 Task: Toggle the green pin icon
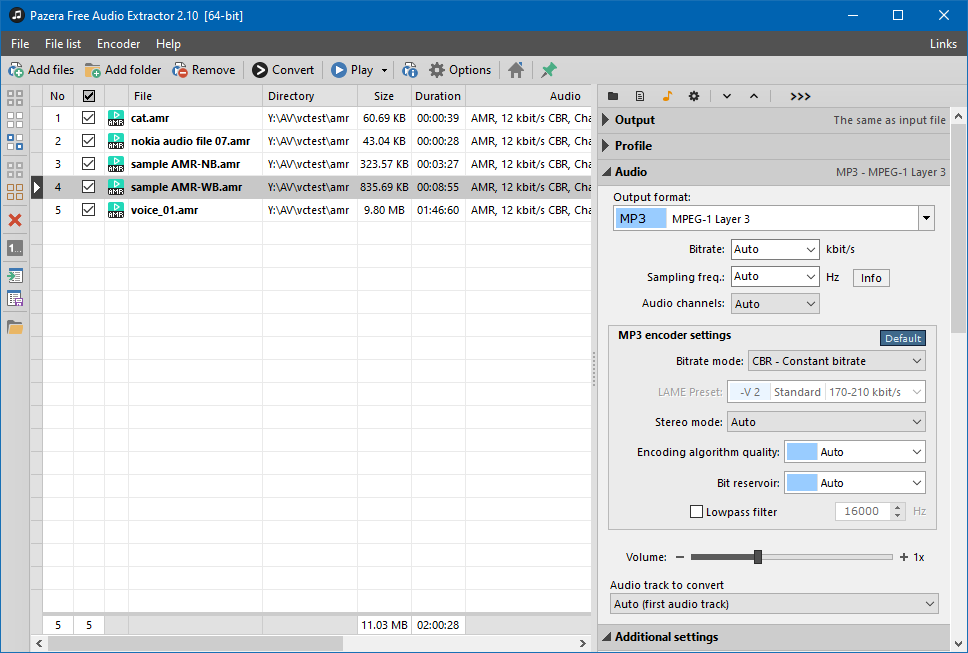(x=548, y=70)
